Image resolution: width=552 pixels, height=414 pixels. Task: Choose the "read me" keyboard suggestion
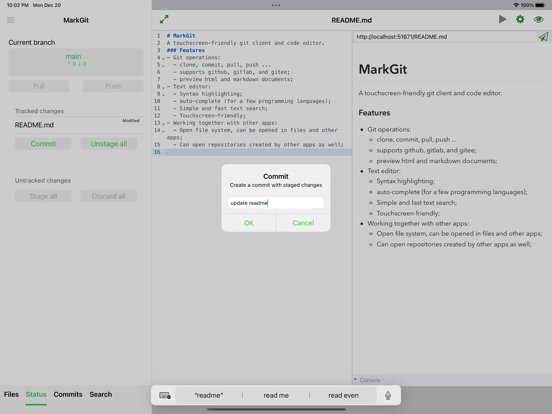click(x=276, y=395)
